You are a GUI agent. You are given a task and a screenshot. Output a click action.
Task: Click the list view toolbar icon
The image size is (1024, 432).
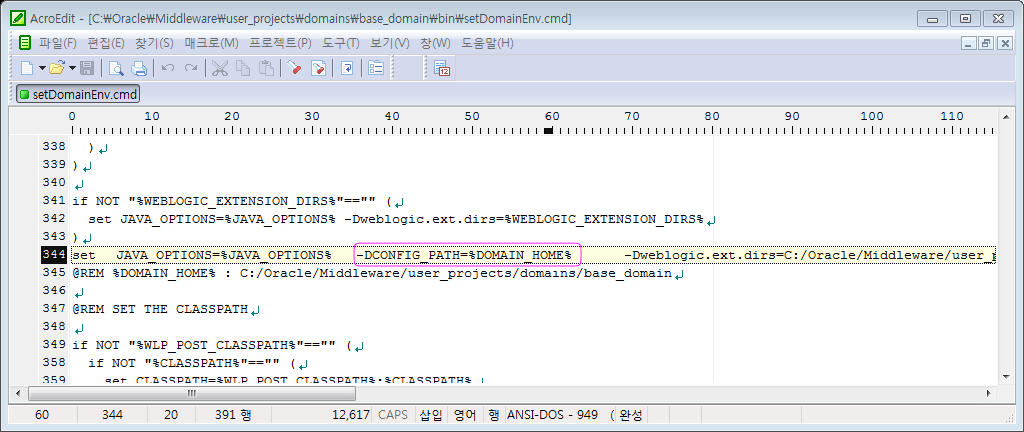(x=376, y=68)
